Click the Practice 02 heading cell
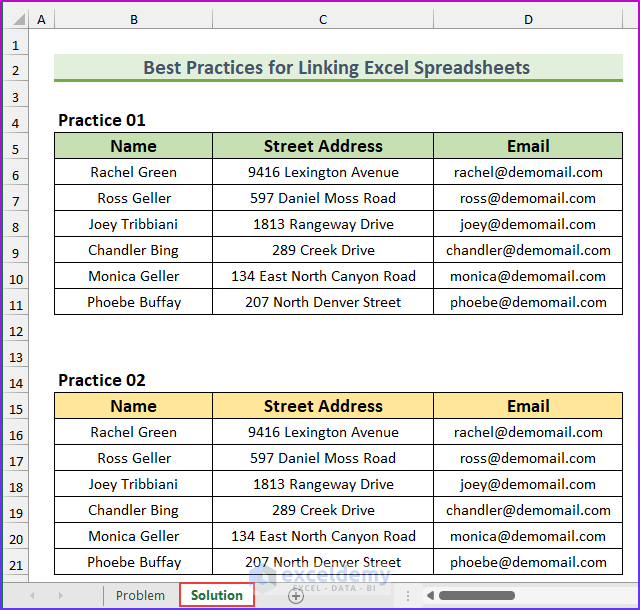This screenshot has width=640, height=610. point(133,380)
